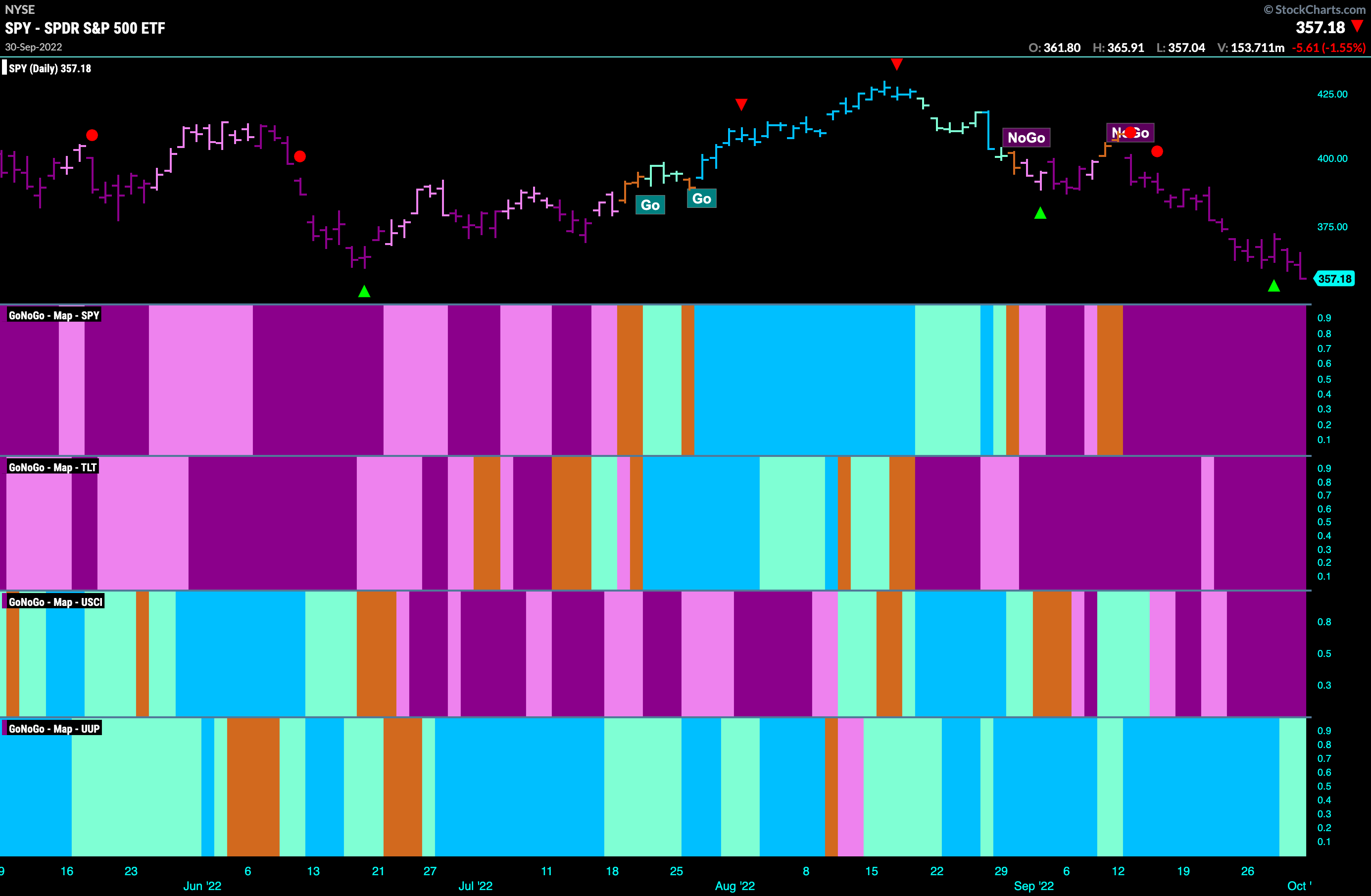Click the Sep '22 month label
The width and height of the screenshot is (1371, 896).
pos(1033,886)
